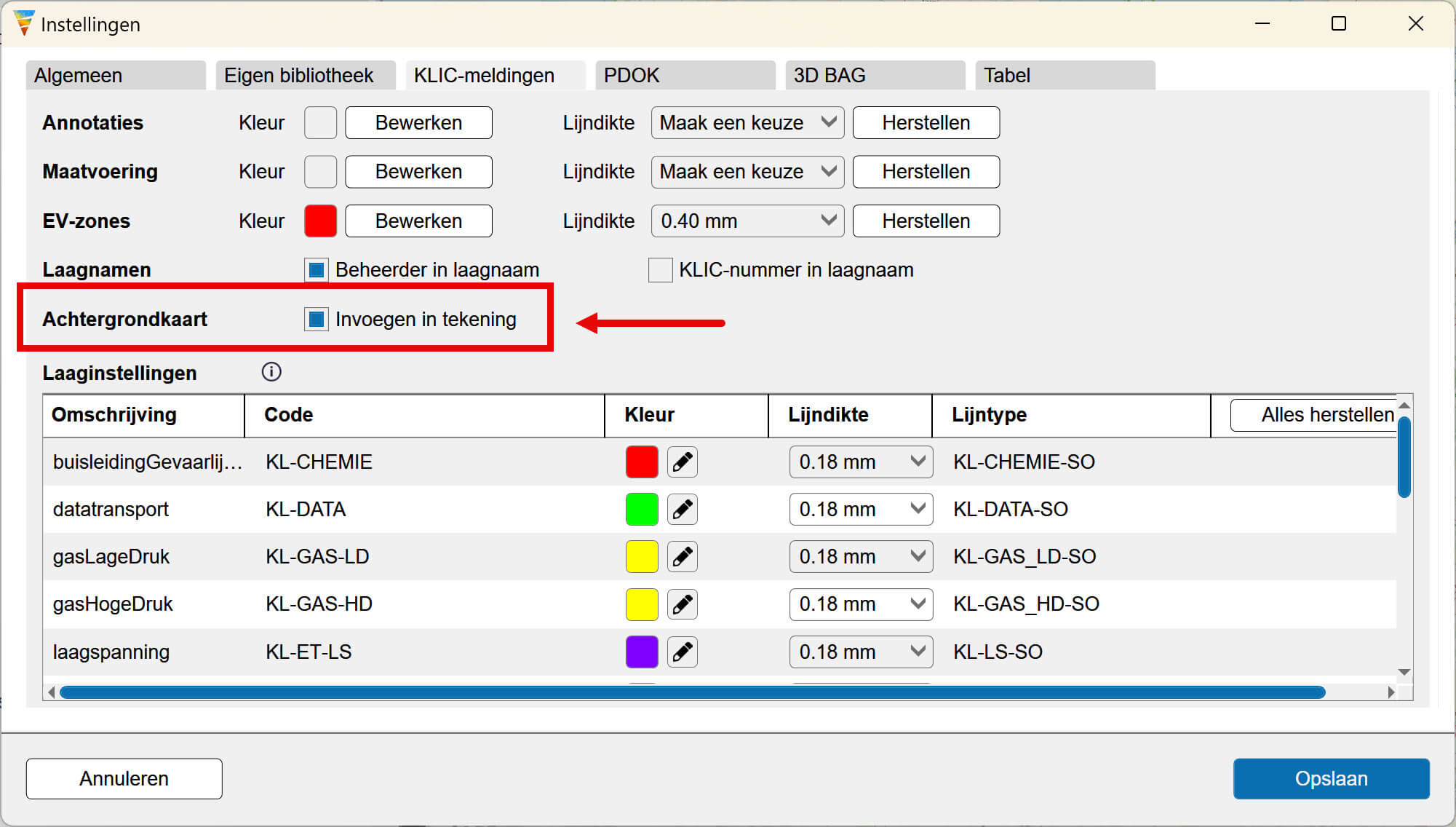Uncheck Invoegen in tekening checkbox
The image size is (1456, 827).
coord(317,320)
